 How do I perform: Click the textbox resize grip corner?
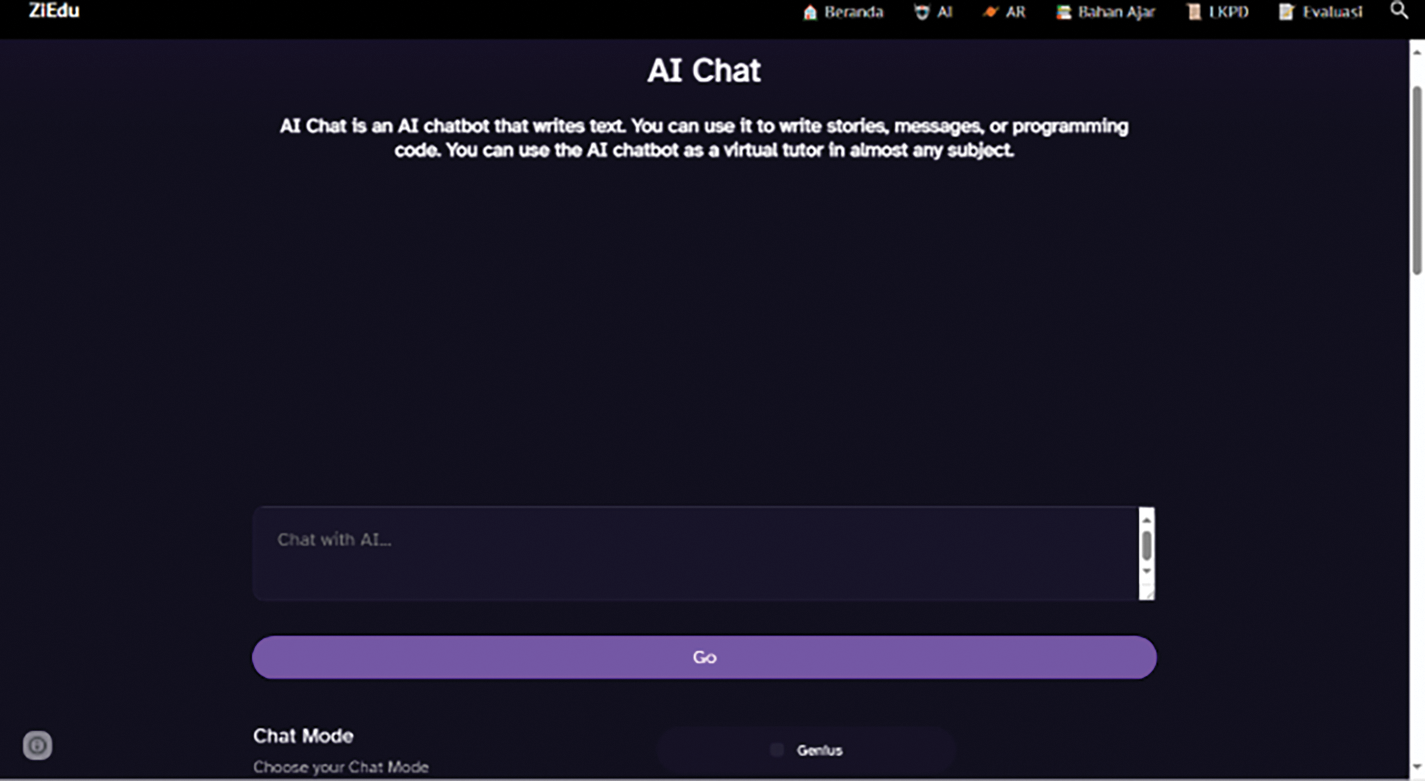point(1147,593)
